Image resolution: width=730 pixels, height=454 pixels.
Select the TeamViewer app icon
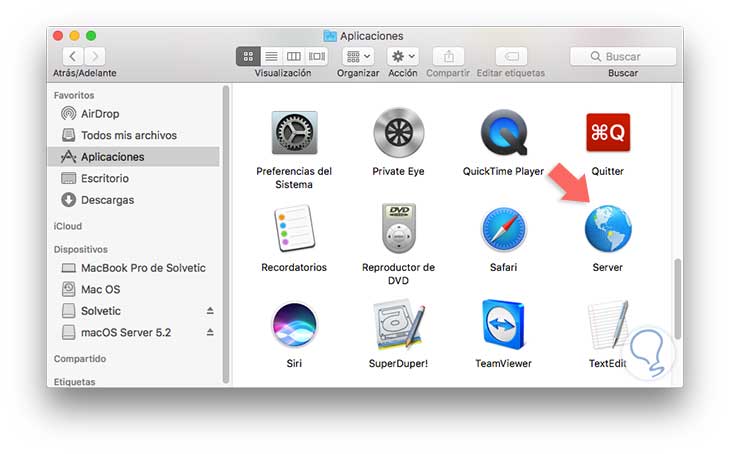point(503,325)
